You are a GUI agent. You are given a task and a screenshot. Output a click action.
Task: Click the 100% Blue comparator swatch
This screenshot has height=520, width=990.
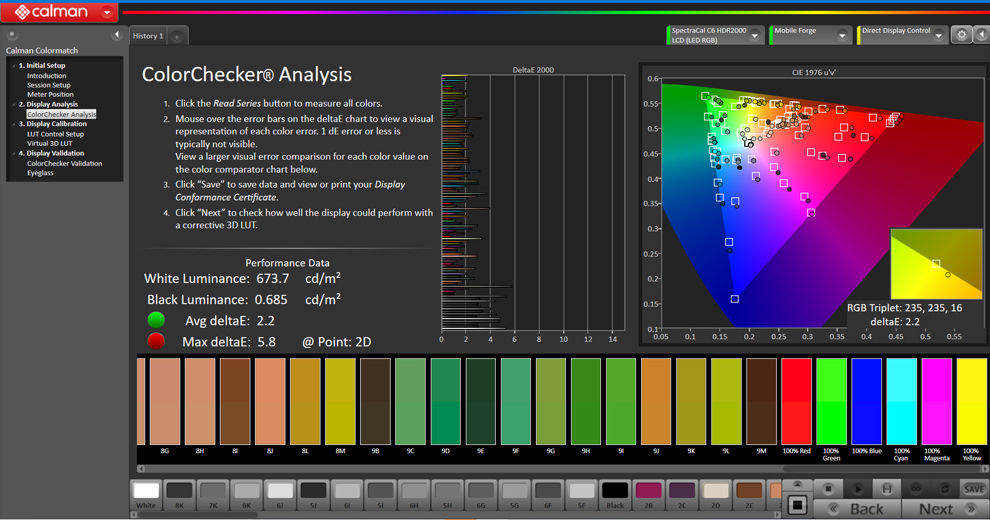(x=866, y=402)
